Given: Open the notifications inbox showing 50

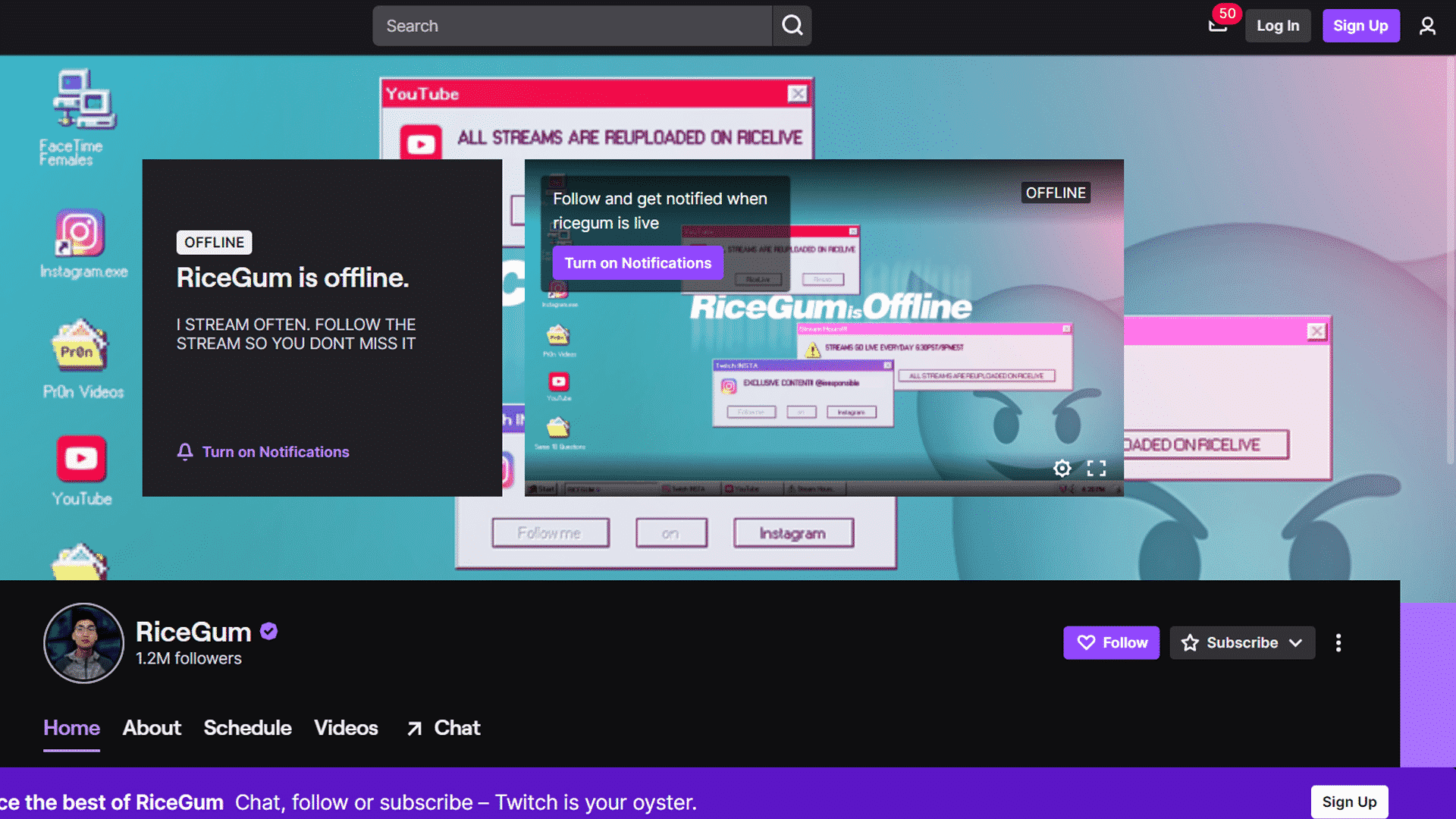Looking at the screenshot, I should tap(1218, 26).
